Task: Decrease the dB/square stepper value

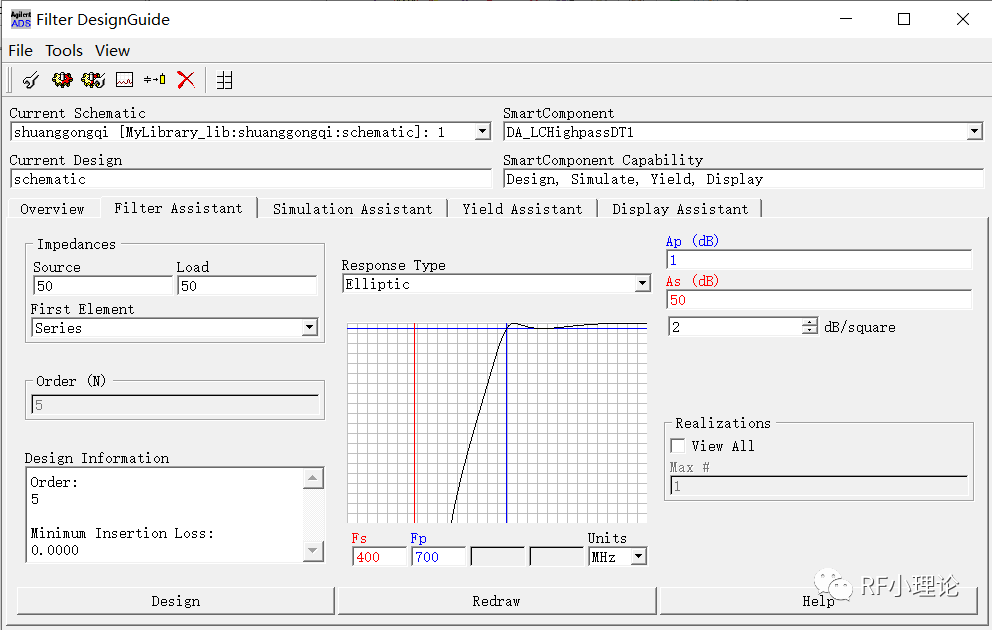Action: tap(810, 331)
